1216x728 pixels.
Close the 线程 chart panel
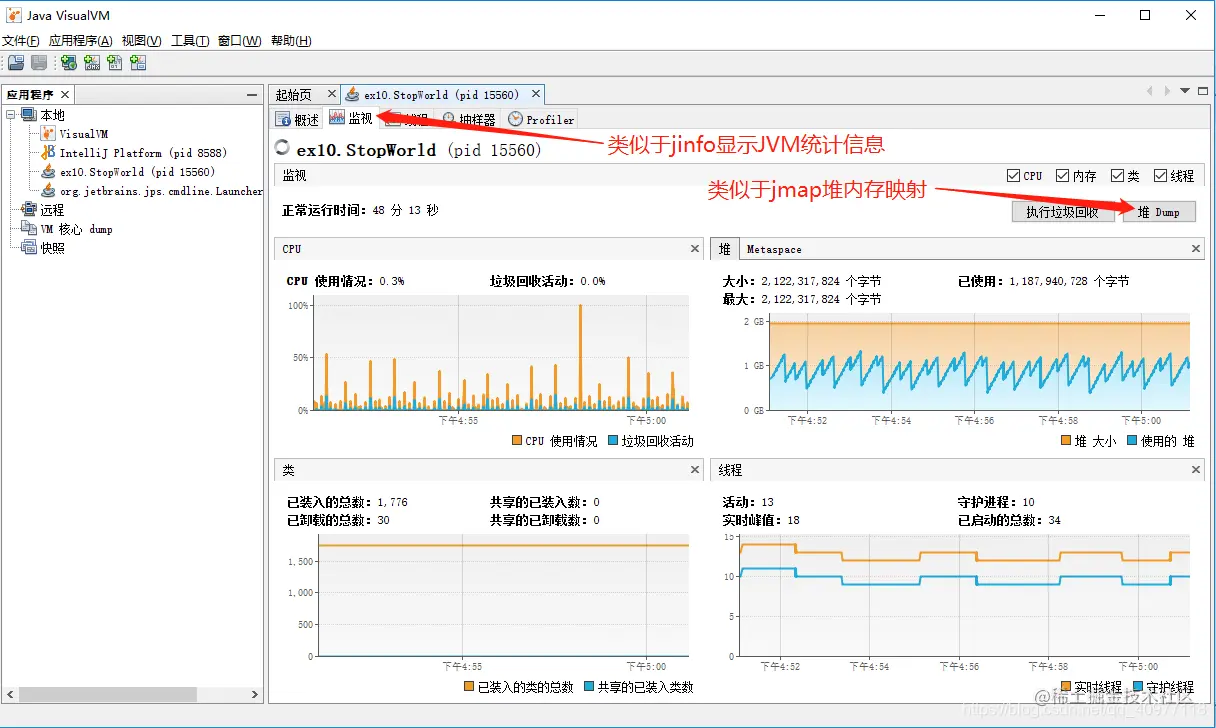pos(1196,469)
